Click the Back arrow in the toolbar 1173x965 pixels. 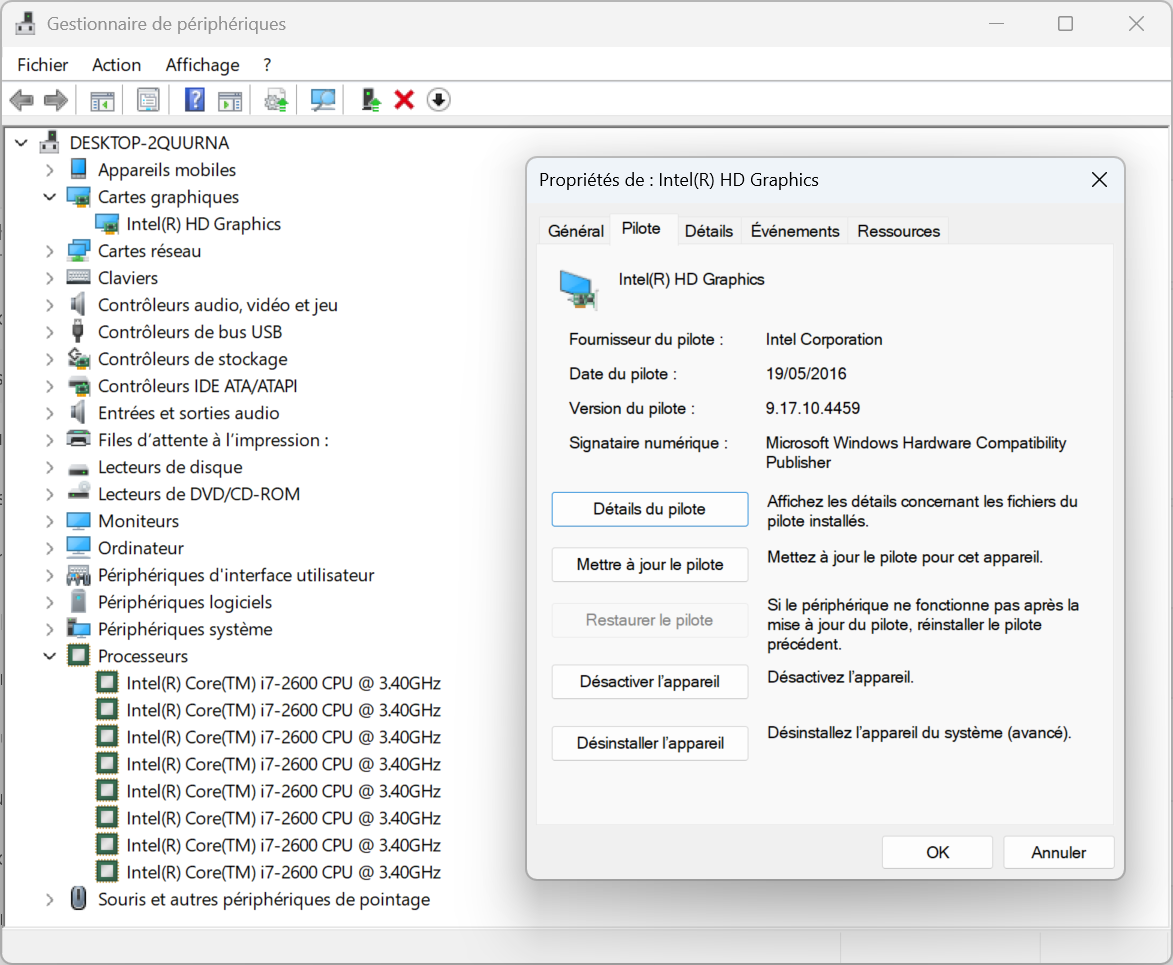pyautogui.click(x=22, y=99)
